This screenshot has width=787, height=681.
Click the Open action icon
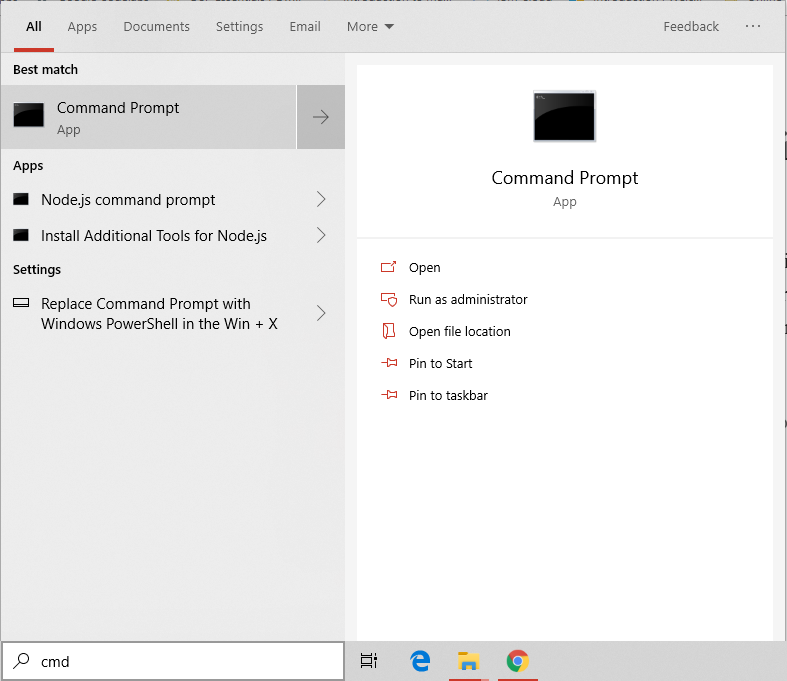pyautogui.click(x=388, y=266)
